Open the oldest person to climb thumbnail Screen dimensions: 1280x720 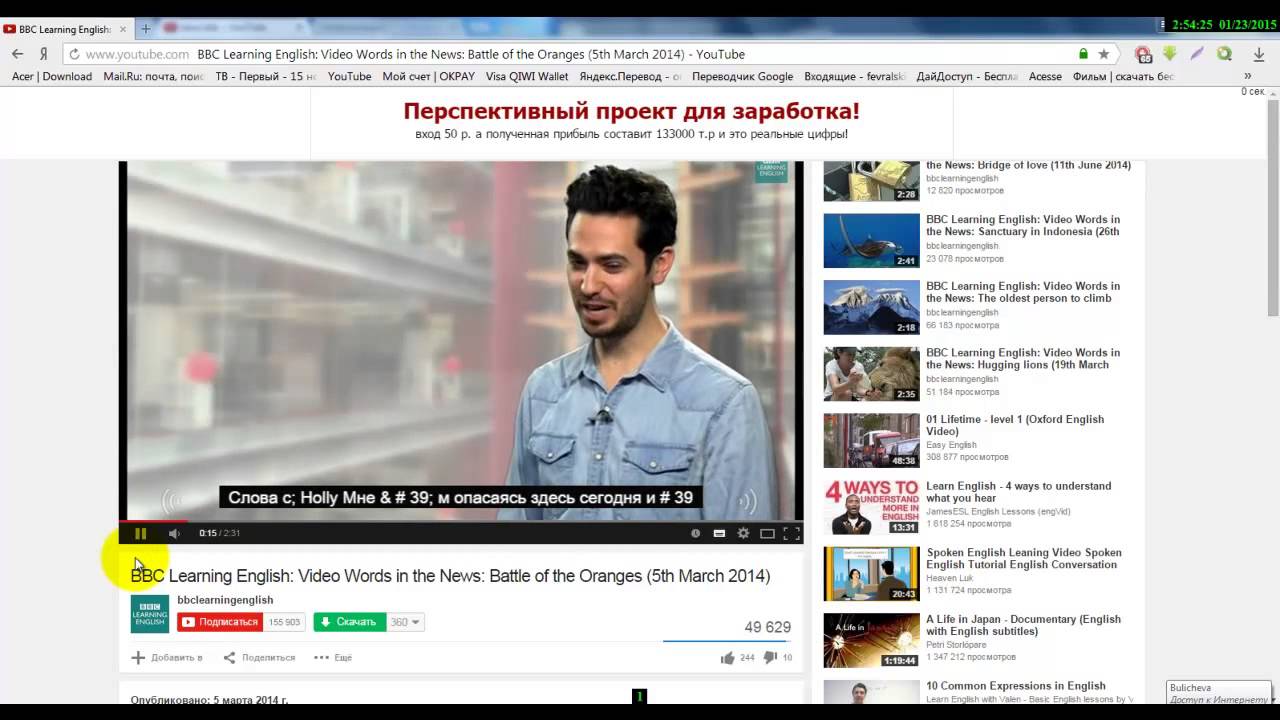871,307
